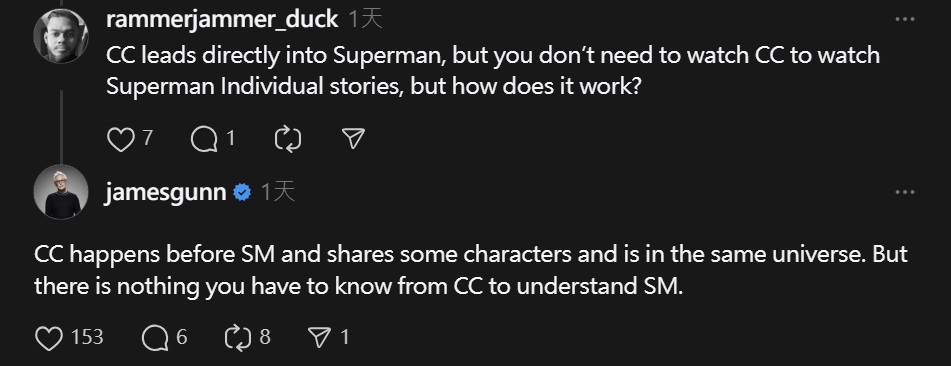Open more options menu for jamesgunn's reply
Viewport: 951px width, 366px height.
904,192
